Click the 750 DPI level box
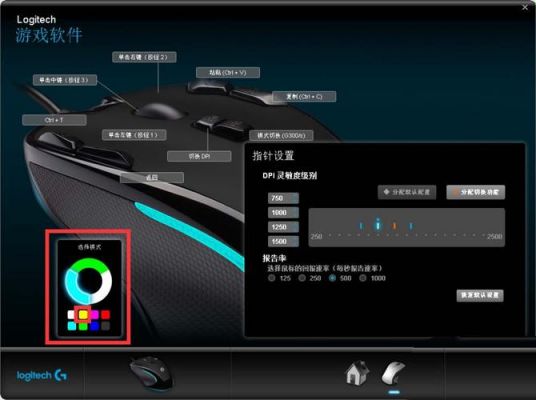 click(283, 198)
